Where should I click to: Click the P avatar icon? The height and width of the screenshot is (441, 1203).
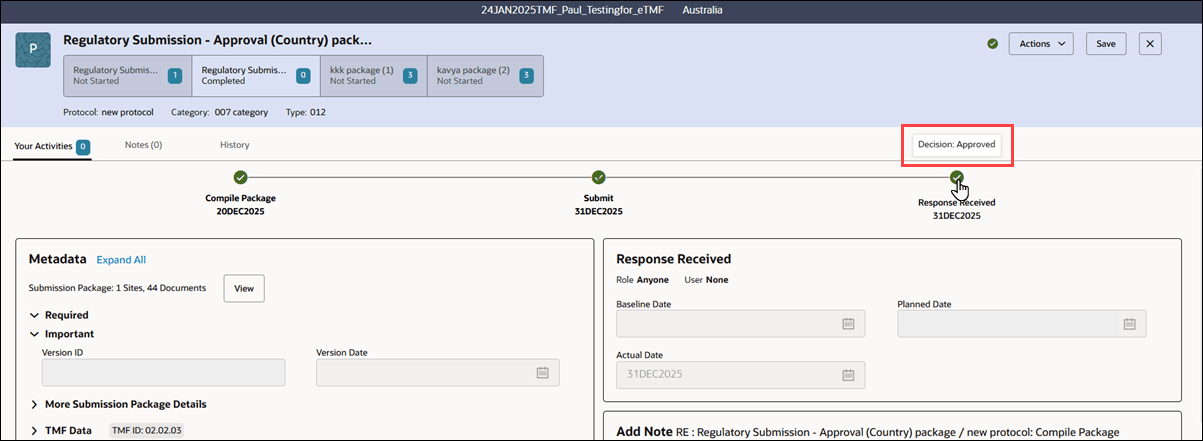(33, 49)
